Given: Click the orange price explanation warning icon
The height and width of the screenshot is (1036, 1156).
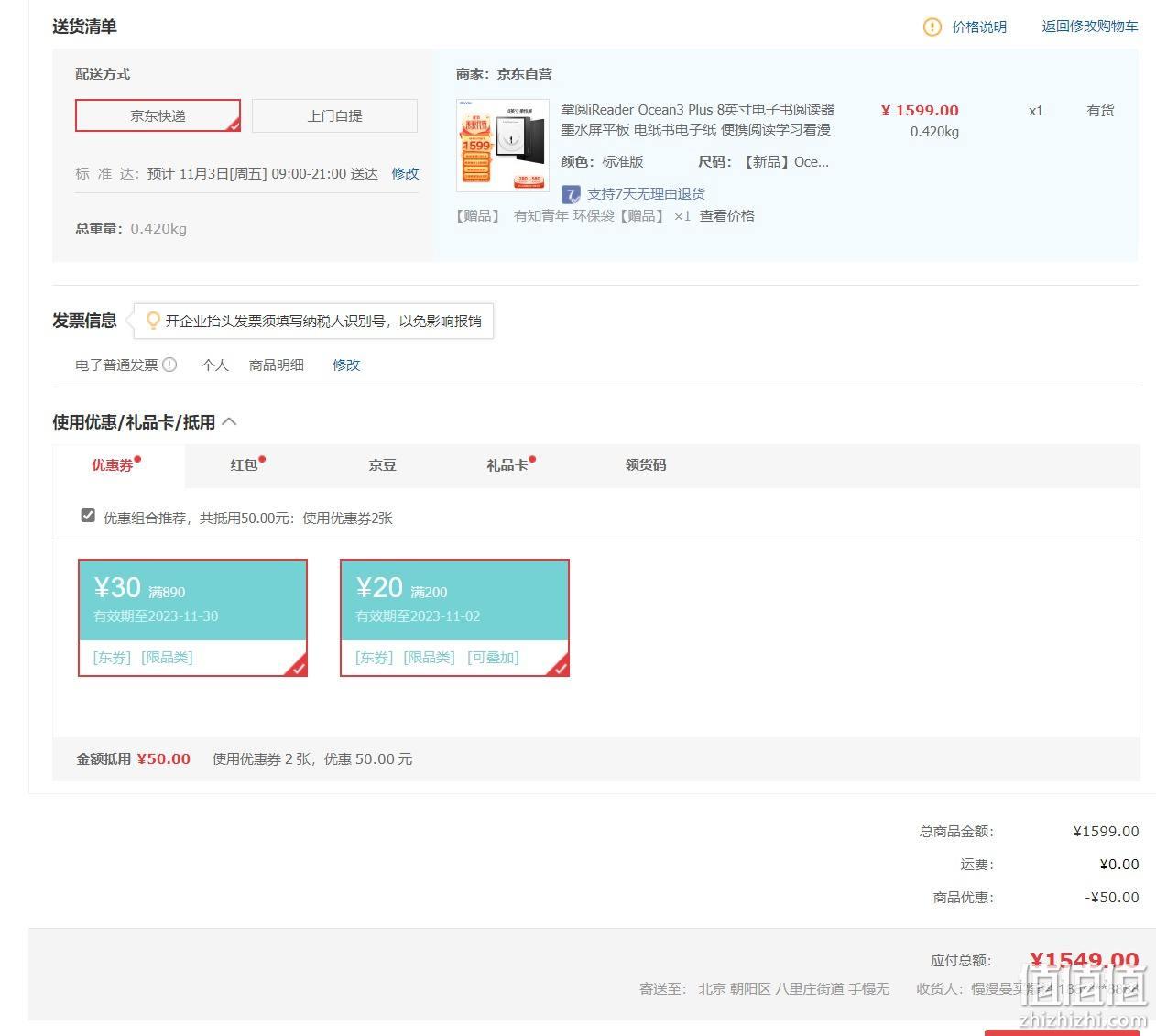Looking at the screenshot, I should coord(932,27).
